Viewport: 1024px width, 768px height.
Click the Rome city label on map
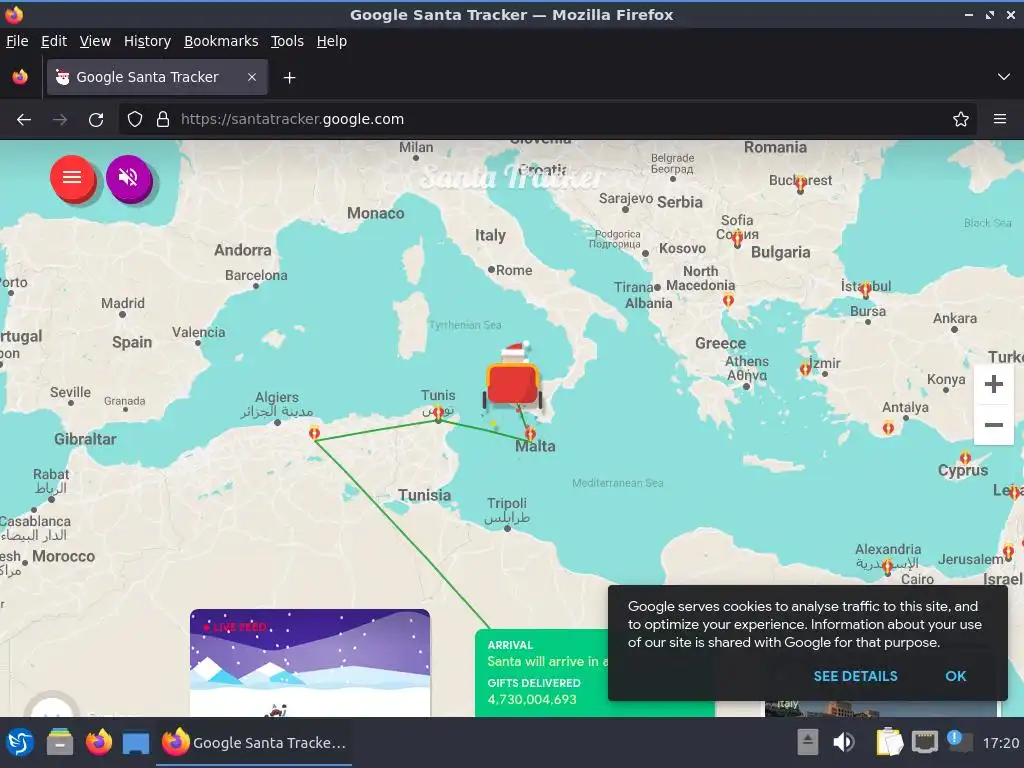click(x=513, y=270)
